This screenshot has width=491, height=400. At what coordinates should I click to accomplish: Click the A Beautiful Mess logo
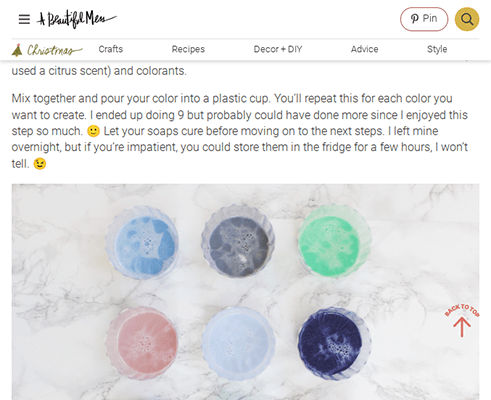77,19
